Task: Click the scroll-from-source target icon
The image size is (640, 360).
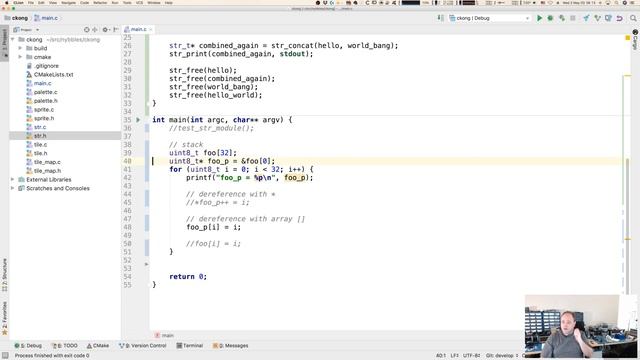Action: pos(87,29)
